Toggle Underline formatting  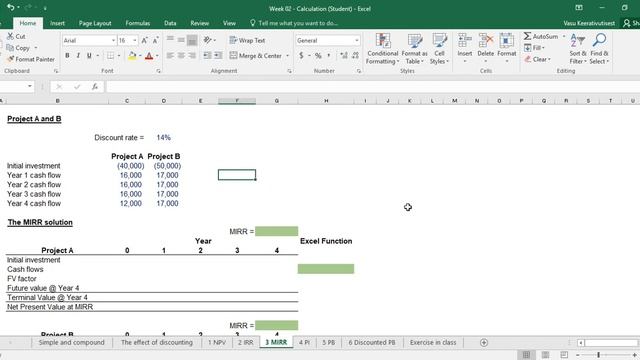coord(89,56)
